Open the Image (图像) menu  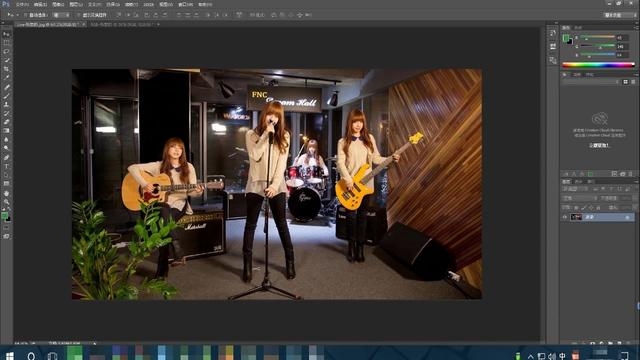coord(58,4)
